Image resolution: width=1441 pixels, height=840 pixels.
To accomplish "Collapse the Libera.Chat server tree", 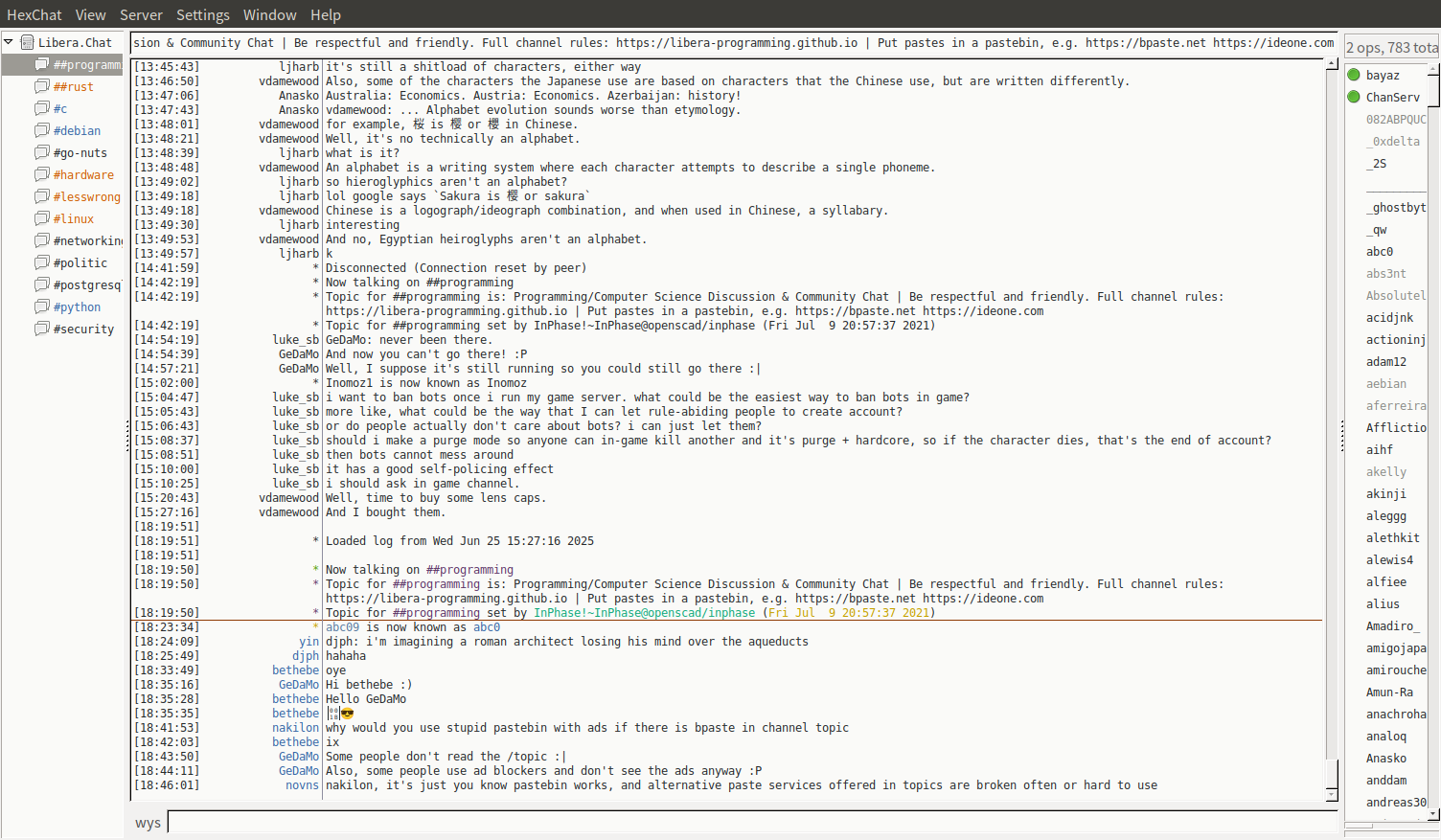I will [9, 42].
